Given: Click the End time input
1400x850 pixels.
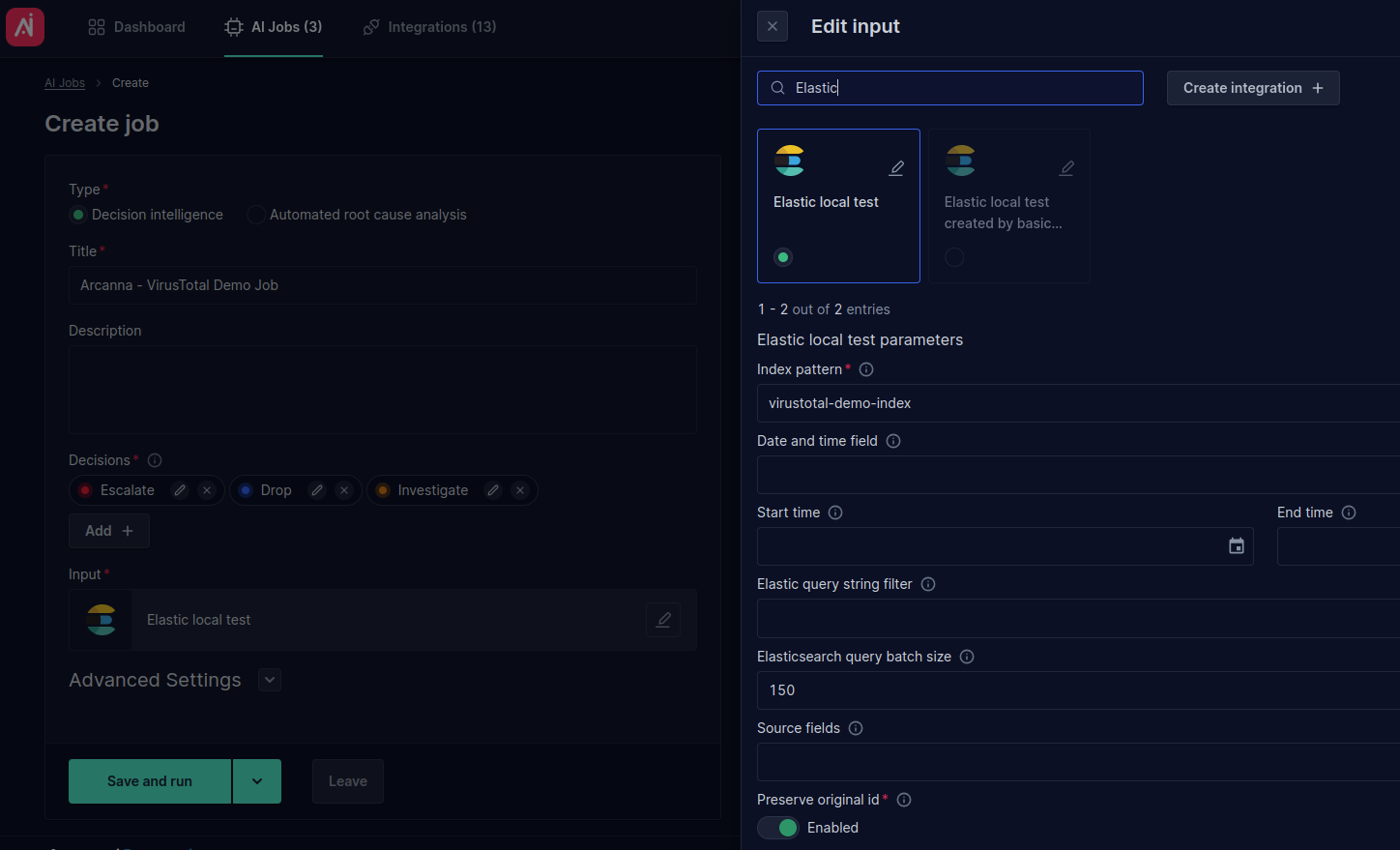Looking at the screenshot, I should coord(1338,546).
